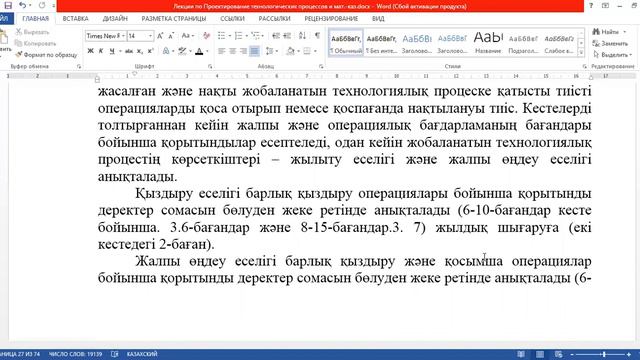Open the Выделить select dropdown

pos(612,55)
